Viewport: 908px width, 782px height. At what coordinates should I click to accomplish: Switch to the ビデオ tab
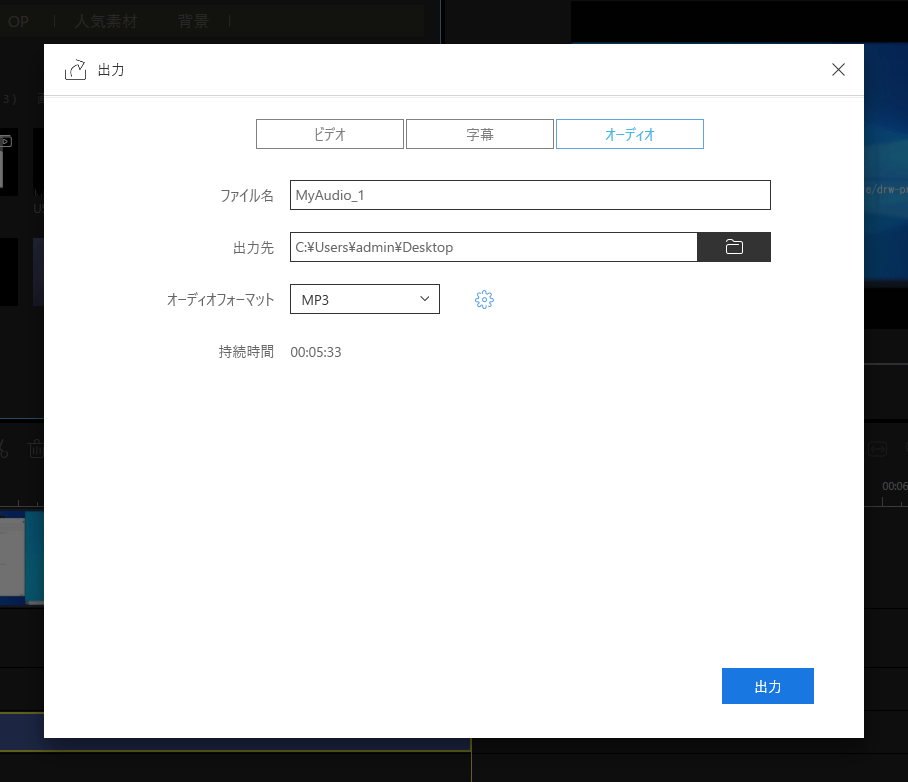(329, 133)
